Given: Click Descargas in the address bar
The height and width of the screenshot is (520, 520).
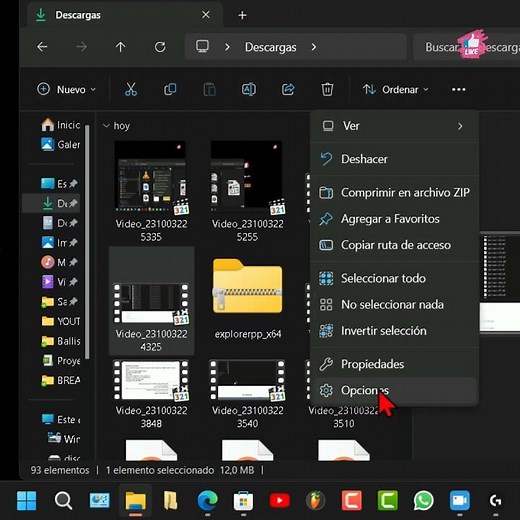Looking at the screenshot, I should click(x=270, y=47).
